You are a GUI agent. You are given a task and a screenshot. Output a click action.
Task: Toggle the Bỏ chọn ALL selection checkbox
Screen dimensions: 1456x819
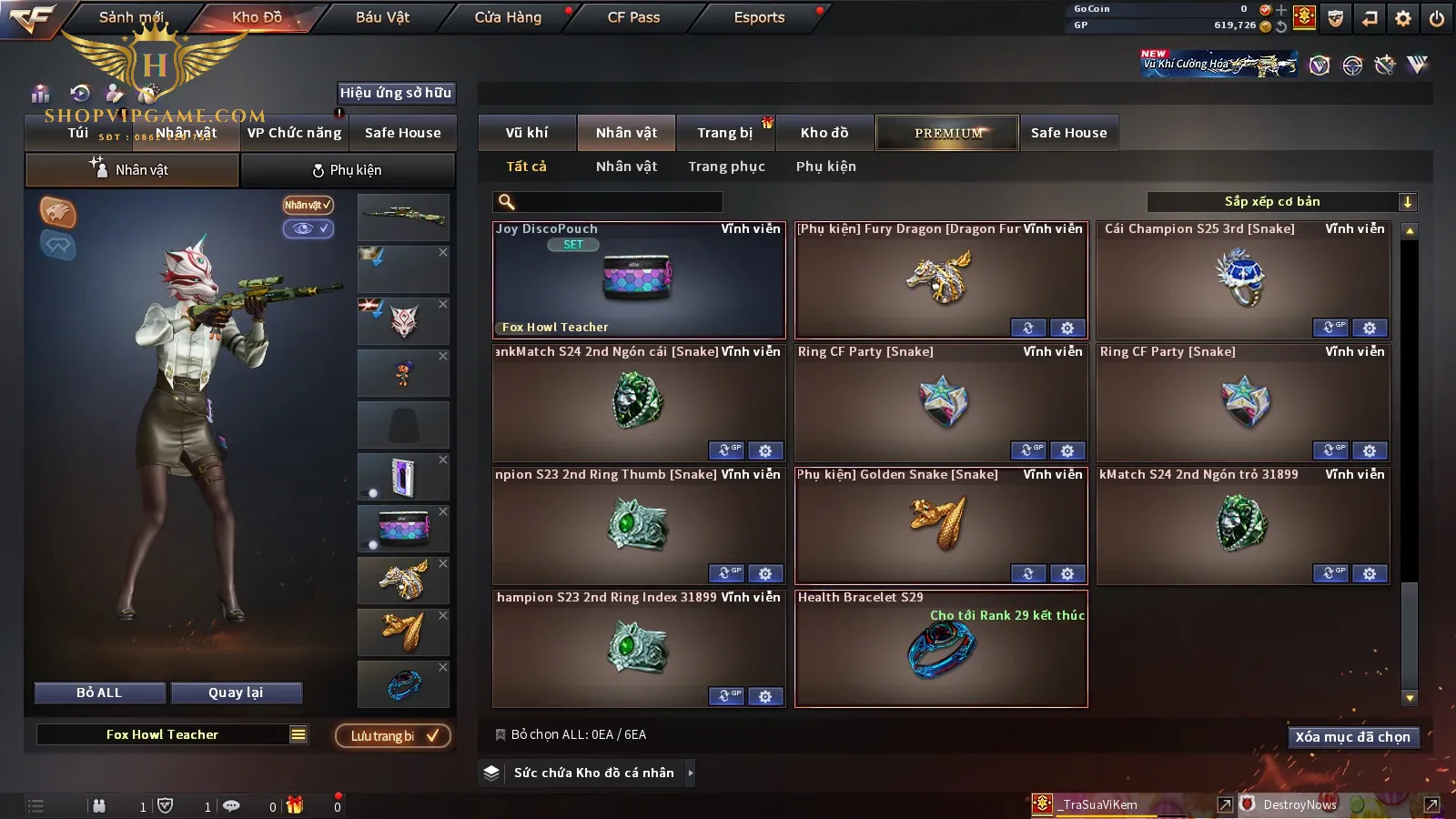(500, 734)
